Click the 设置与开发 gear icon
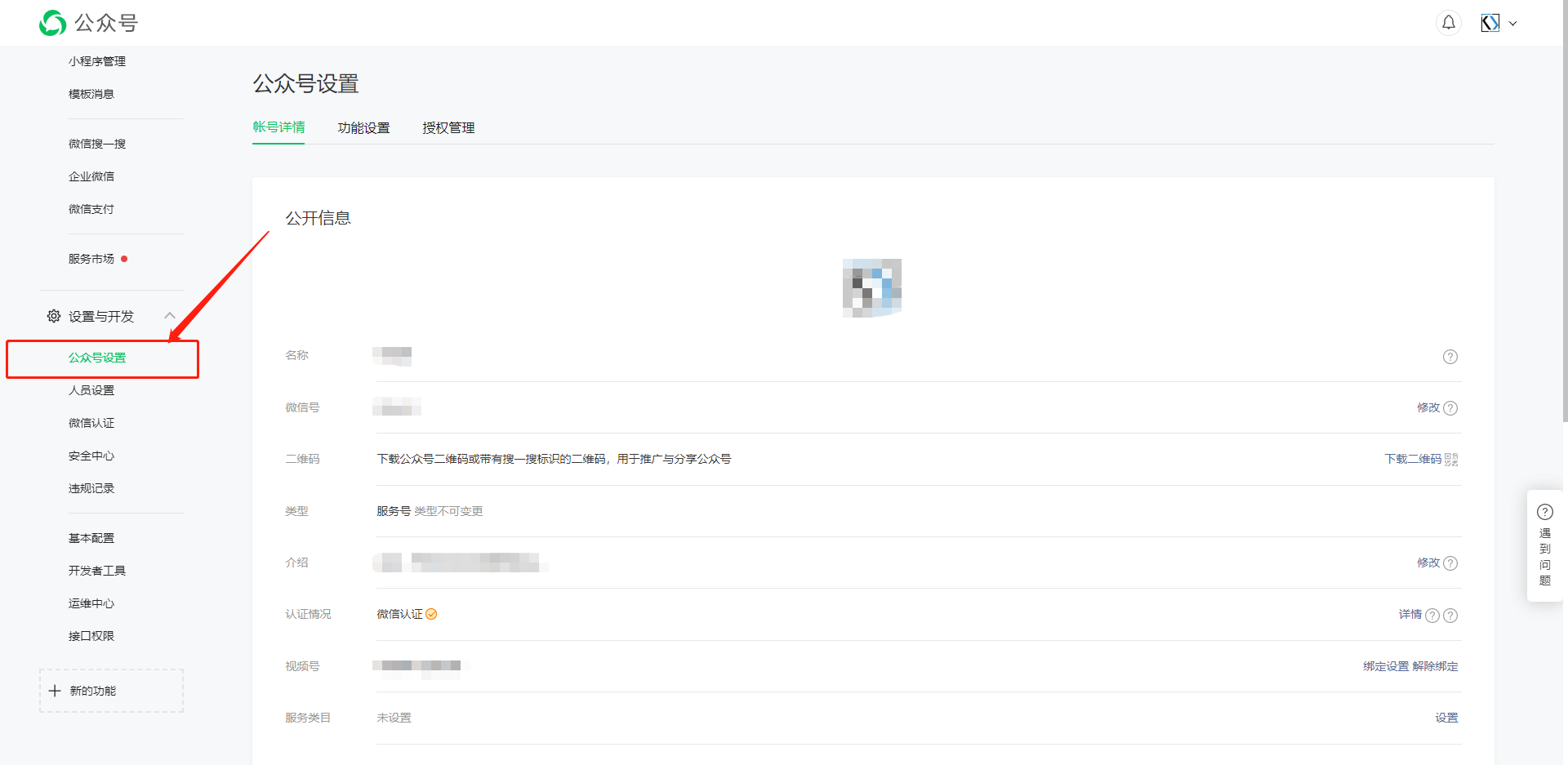This screenshot has width=1568, height=765. [54, 316]
